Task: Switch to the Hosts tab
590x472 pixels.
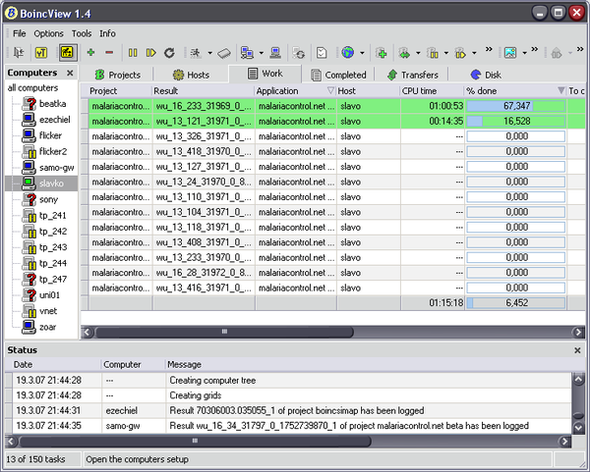Action: pos(191,75)
